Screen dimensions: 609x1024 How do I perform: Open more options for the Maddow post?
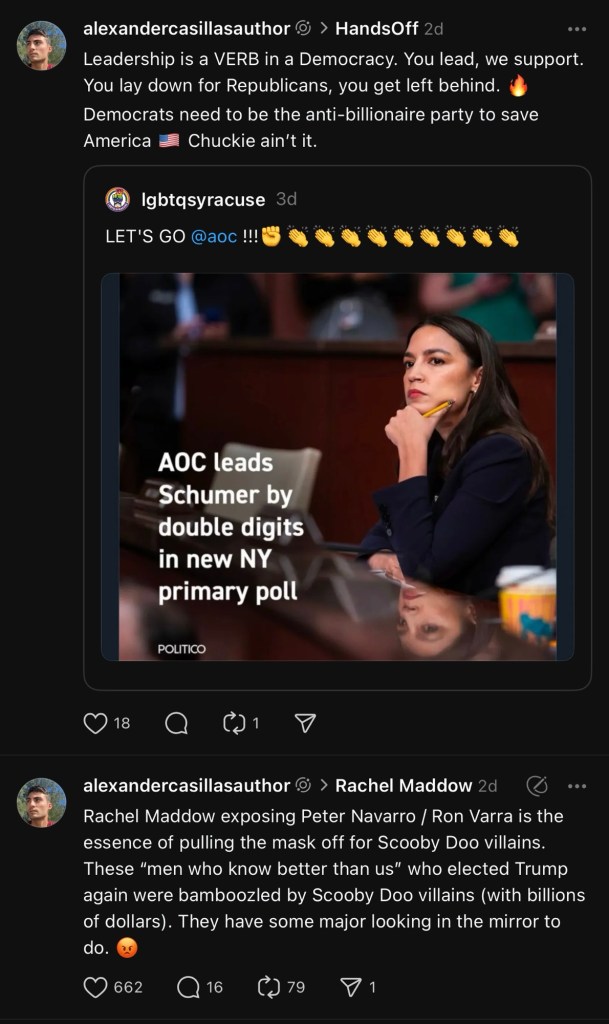[x=577, y=785]
